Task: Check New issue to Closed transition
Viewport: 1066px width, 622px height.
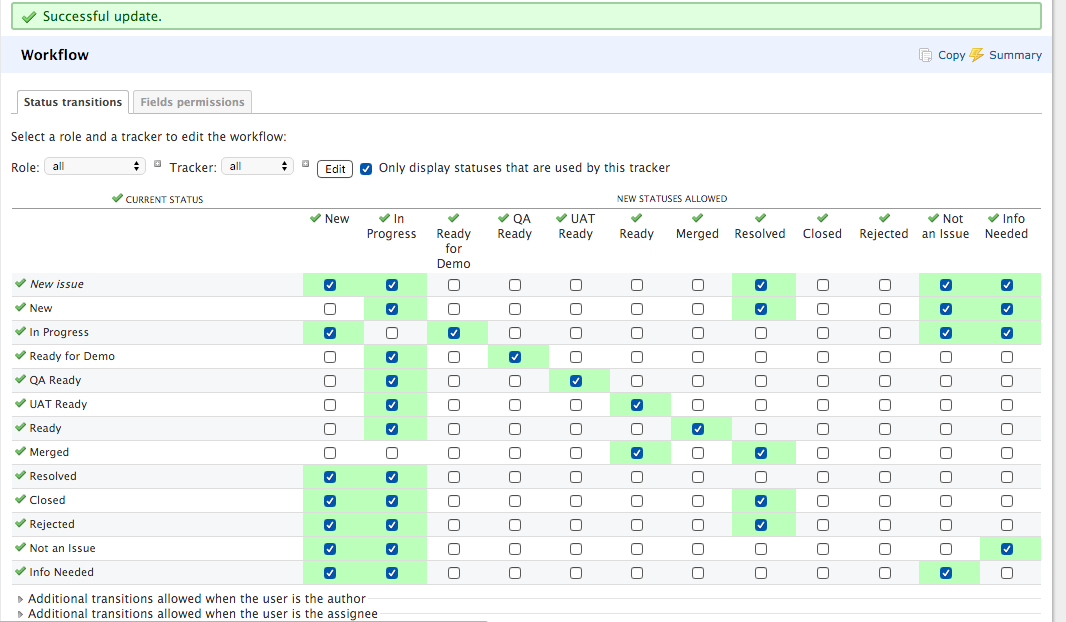Action: coord(823,285)
